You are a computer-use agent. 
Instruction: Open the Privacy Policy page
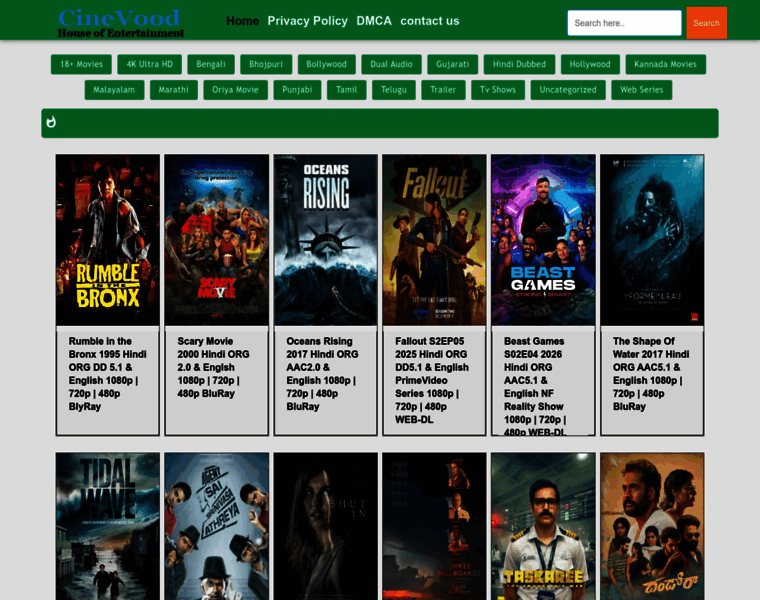pyautogui.click(x=307, y=21)
